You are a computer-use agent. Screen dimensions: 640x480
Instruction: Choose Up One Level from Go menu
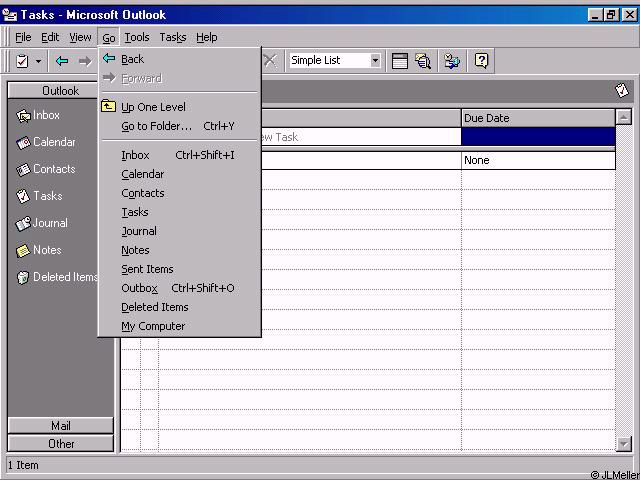pos(153,107)
